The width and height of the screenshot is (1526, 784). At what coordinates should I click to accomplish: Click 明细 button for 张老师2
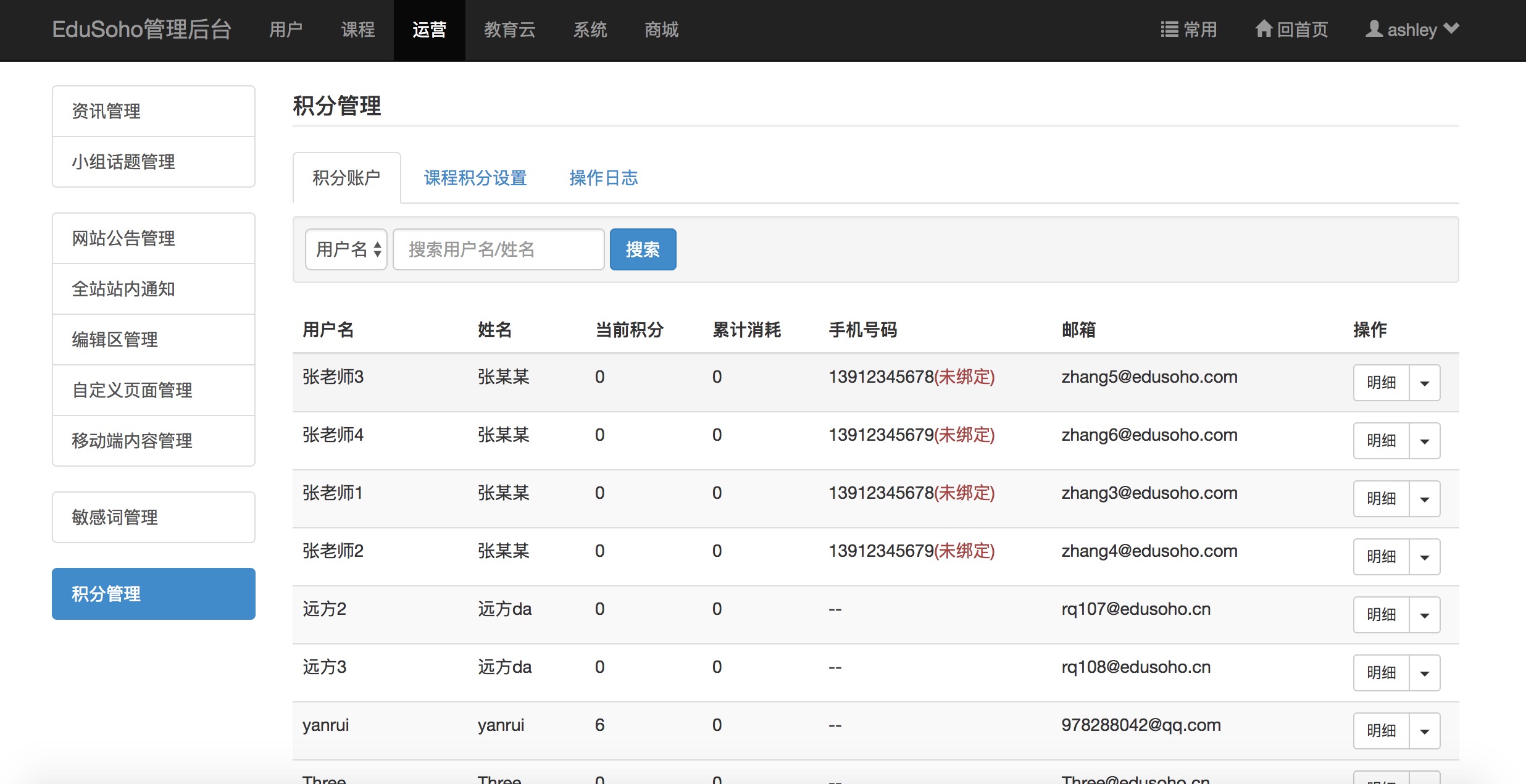[x=1382, y=557]
